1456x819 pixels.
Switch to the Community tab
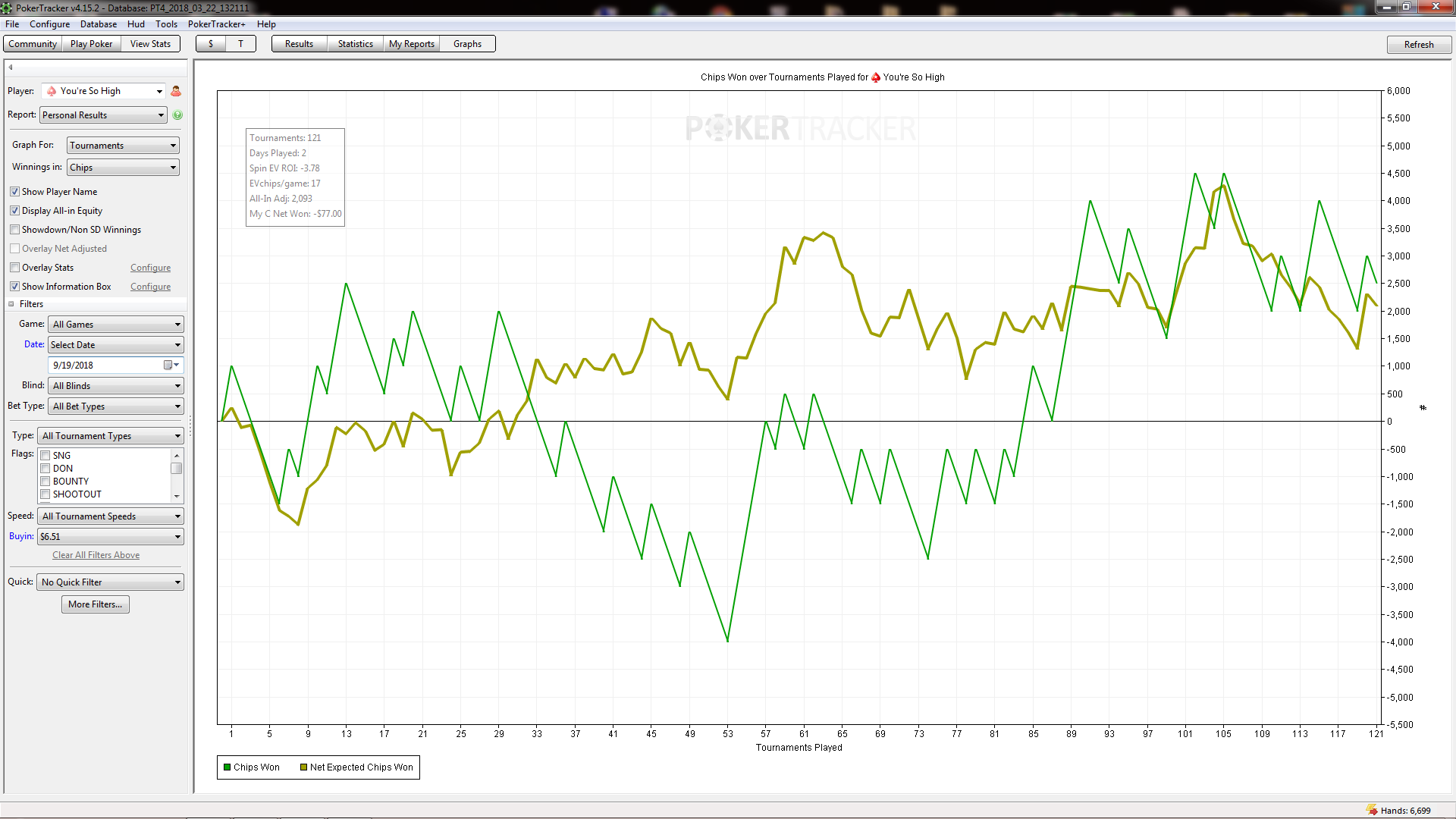pyautogui.click(x=33, y=44)
